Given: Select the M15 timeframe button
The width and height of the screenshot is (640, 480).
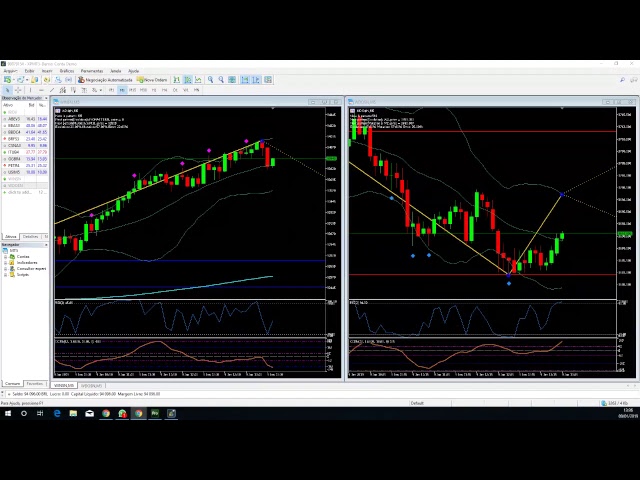Looking at the screenshot, I should (x=132, y=90).
